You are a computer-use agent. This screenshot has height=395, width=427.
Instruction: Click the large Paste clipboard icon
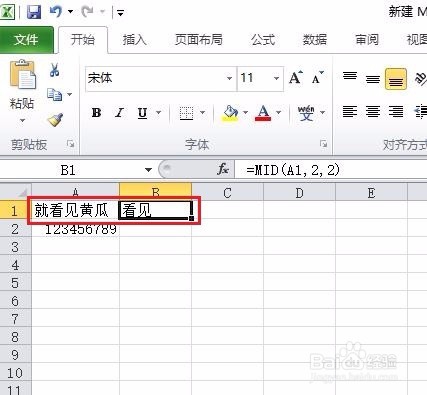click(x=22, y=75)
